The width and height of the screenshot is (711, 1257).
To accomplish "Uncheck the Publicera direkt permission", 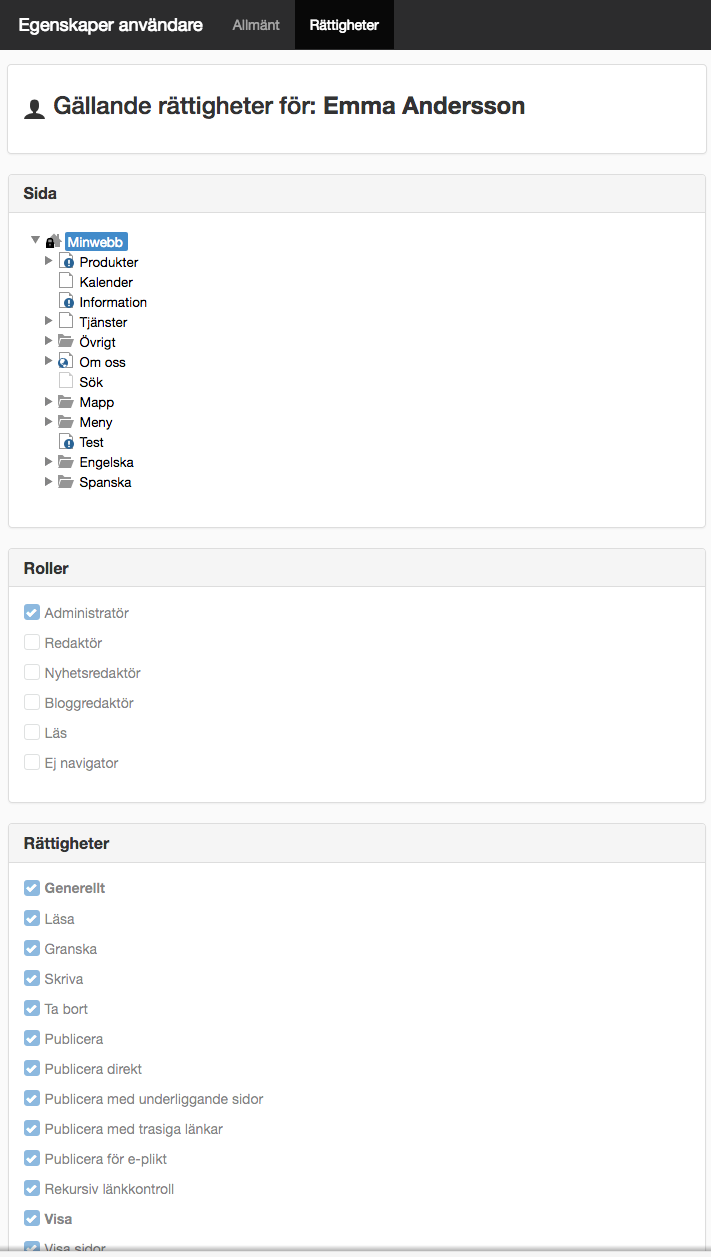I will (32, 1068).
